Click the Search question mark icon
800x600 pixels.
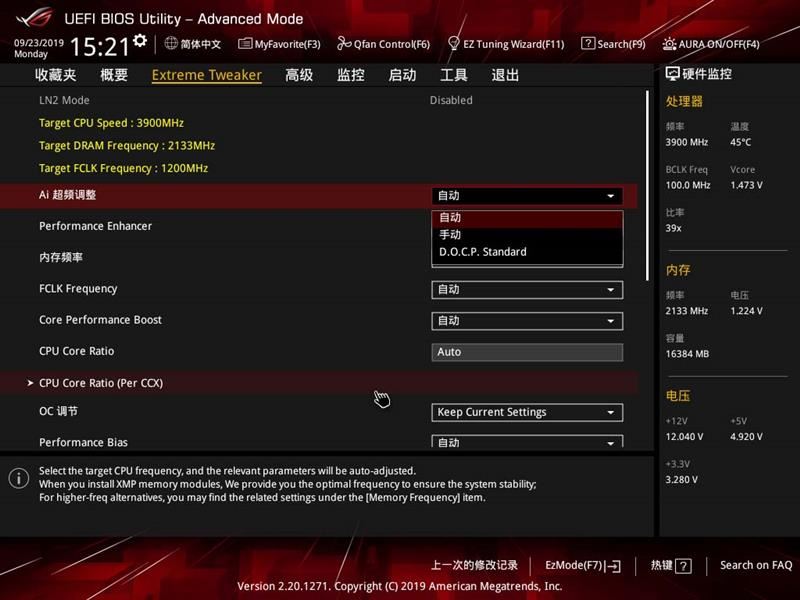pyautogui.click(x=588, y=43)
